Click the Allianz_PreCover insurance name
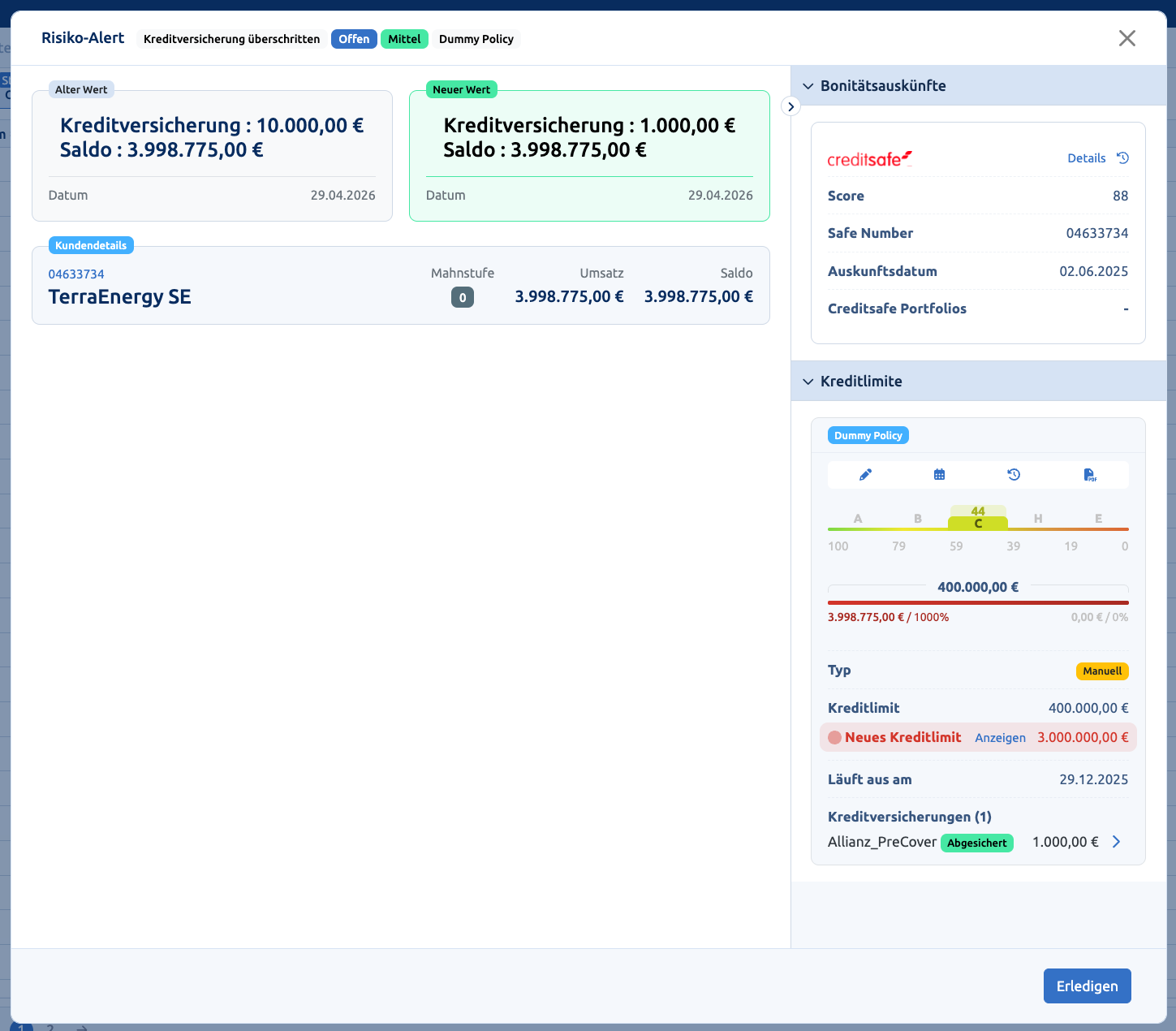Viewport: 1176px width, 1031px height. pos(882,842)
